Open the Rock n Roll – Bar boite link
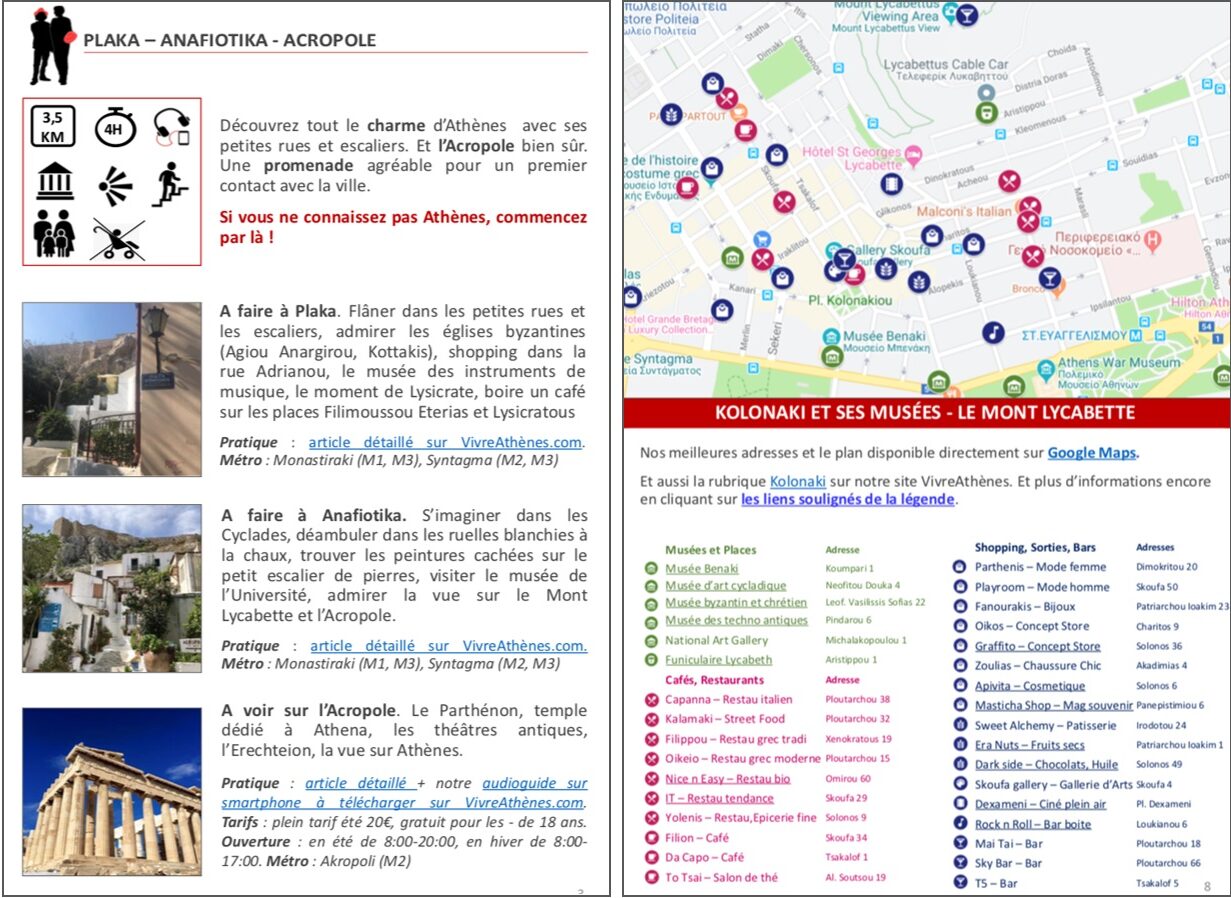The width and height of the screenshot is (1231, 898). tap(1032, 824)
